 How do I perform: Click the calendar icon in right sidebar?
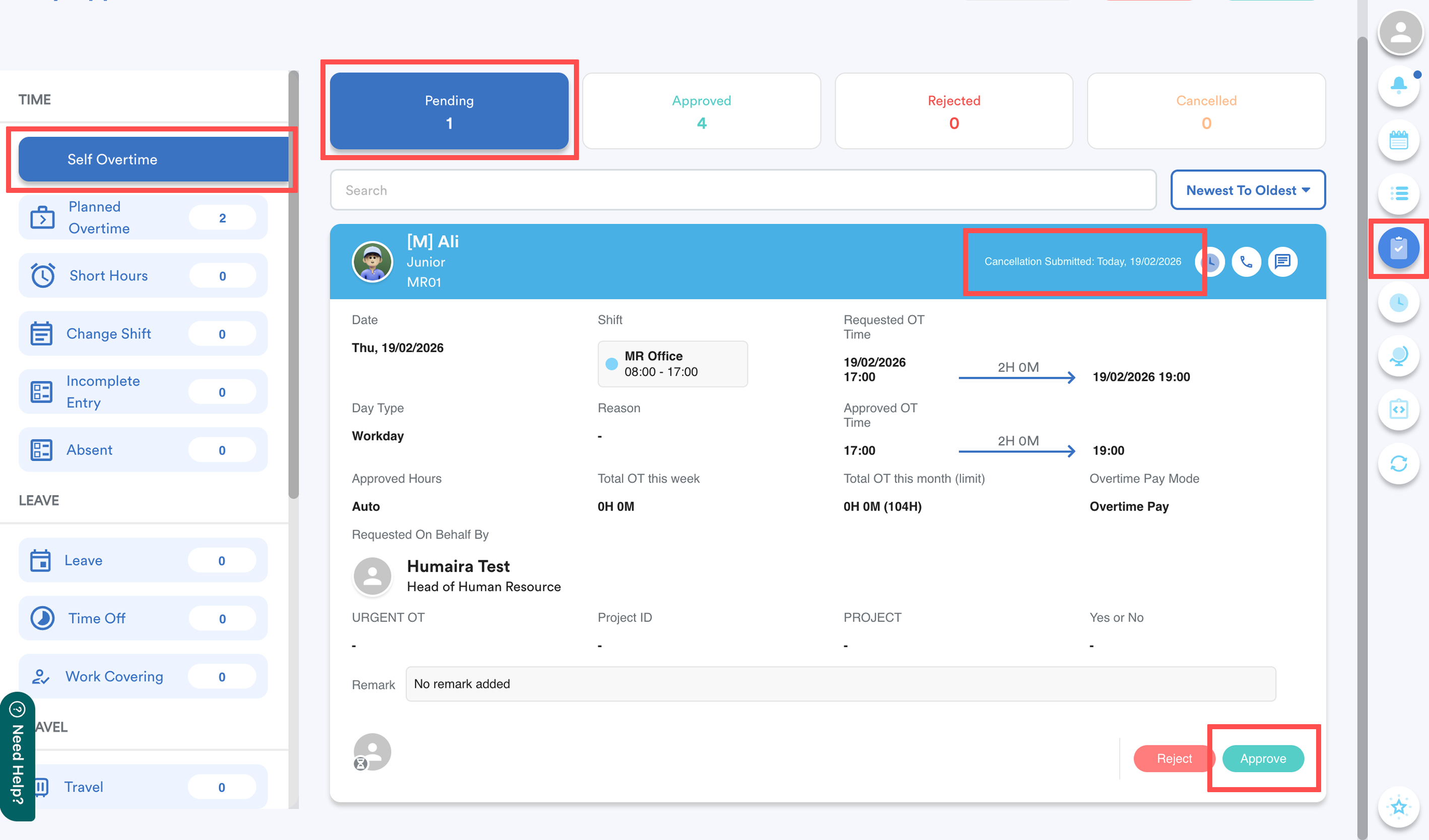[x=1398, y=139]
